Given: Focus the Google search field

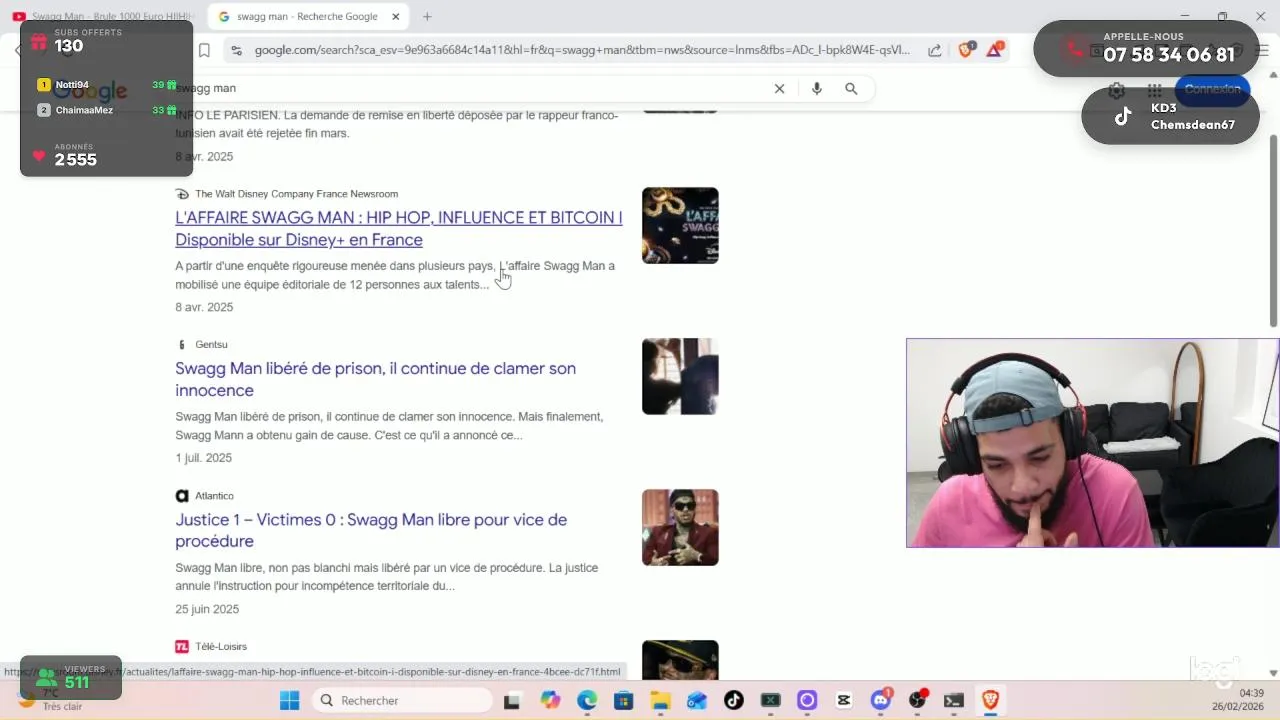Looking at the screenshot, I should click(x=470, y=88).
